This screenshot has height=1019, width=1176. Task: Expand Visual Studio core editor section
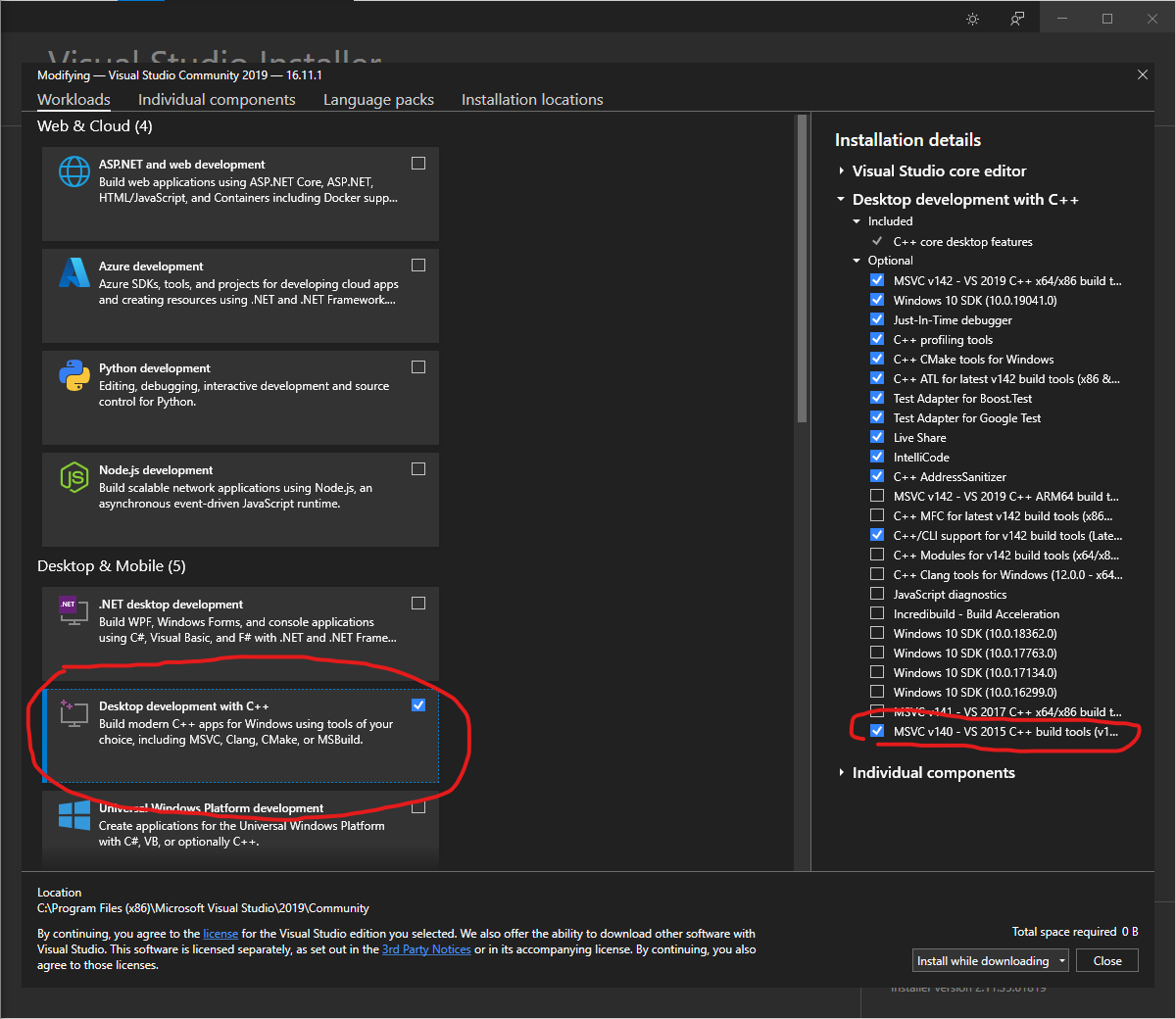click(x=841, y=171)
